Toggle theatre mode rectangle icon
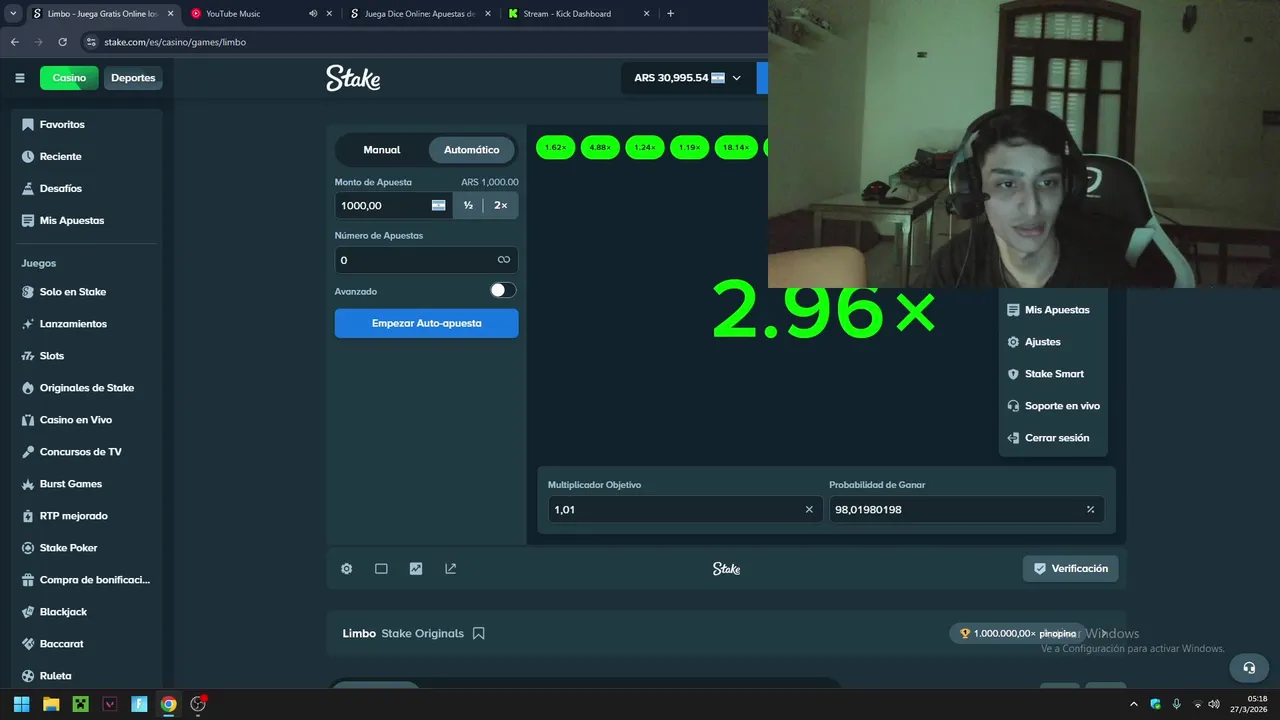The width and height of the screenshot is (1280, 720). tap(381, 568)
